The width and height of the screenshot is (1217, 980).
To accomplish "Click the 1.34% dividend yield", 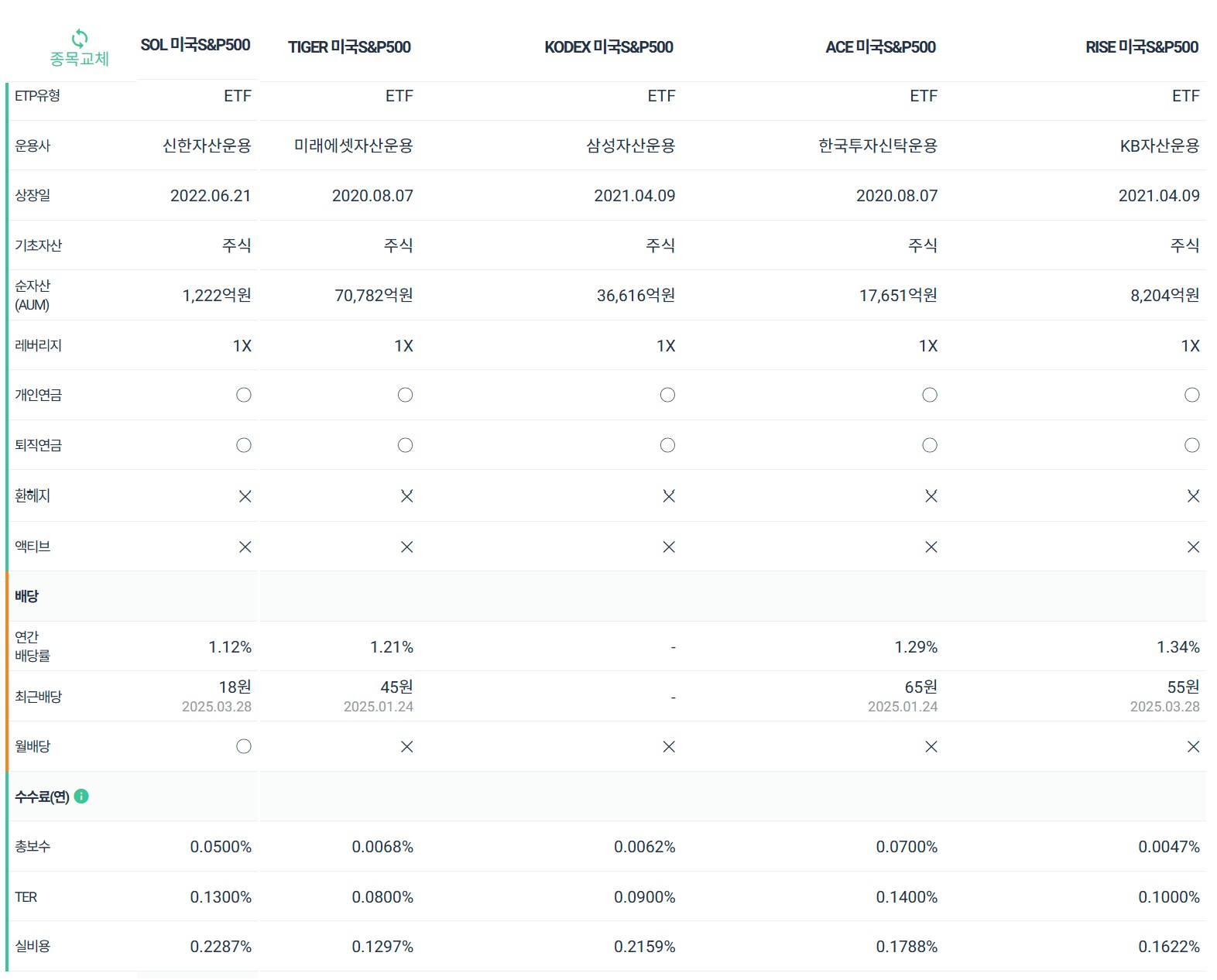I will coord(1178,647).
